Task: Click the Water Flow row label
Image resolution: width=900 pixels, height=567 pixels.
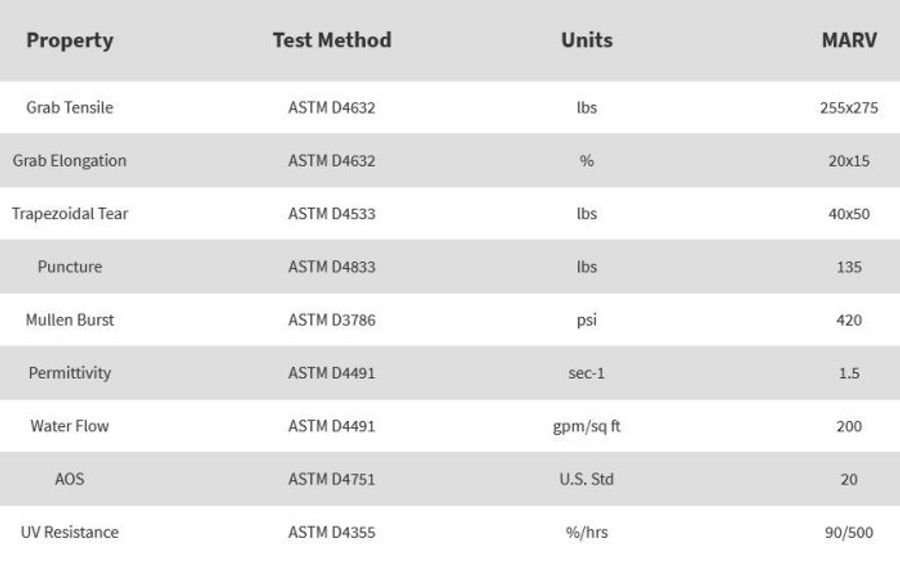Action: coord(69,426)
